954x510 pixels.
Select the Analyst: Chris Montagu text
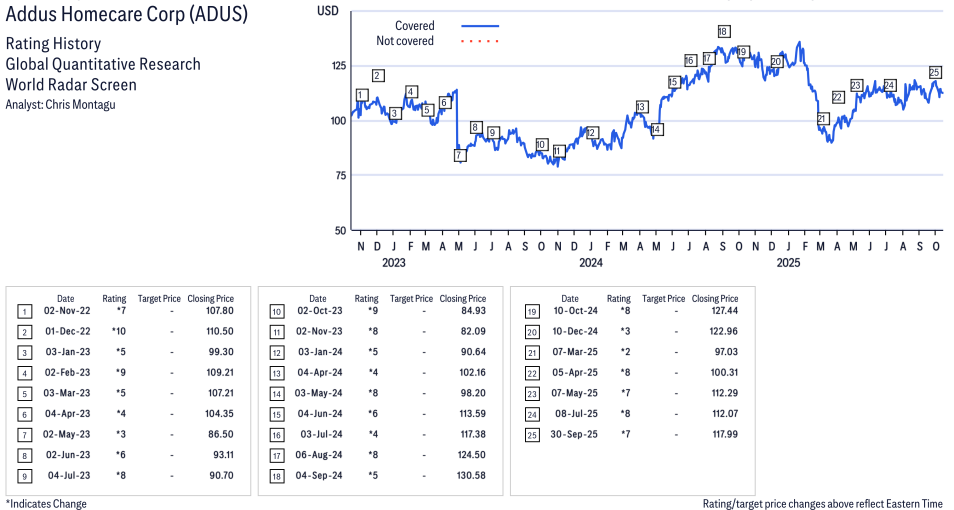pyautogui.click(x=60, y=104)
